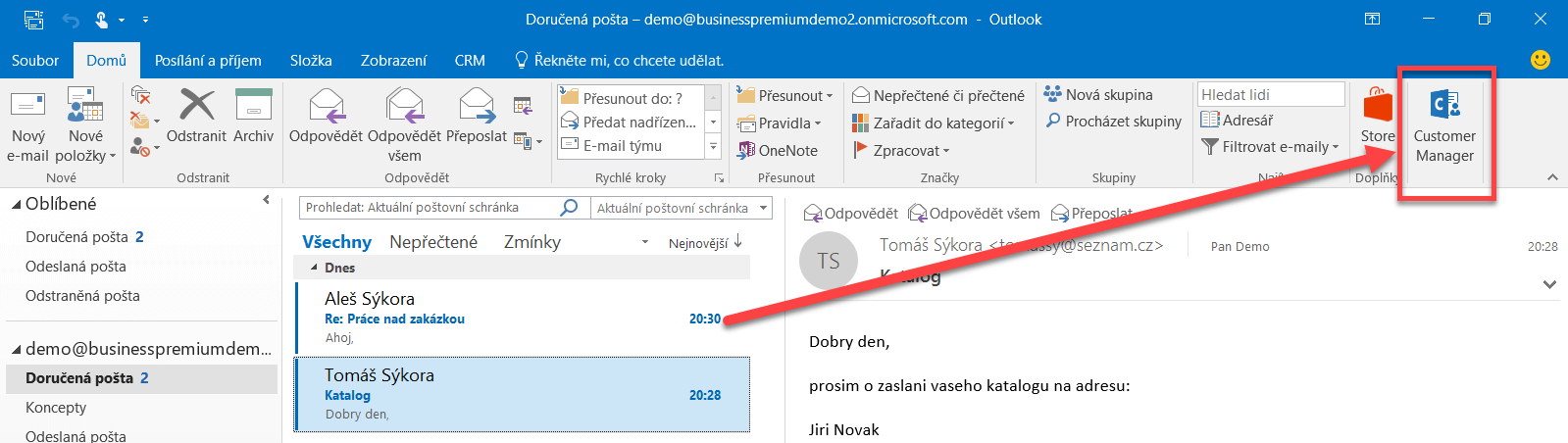
Task: Create a new e-mail with Nový e-mail
Action: [27, 125]
